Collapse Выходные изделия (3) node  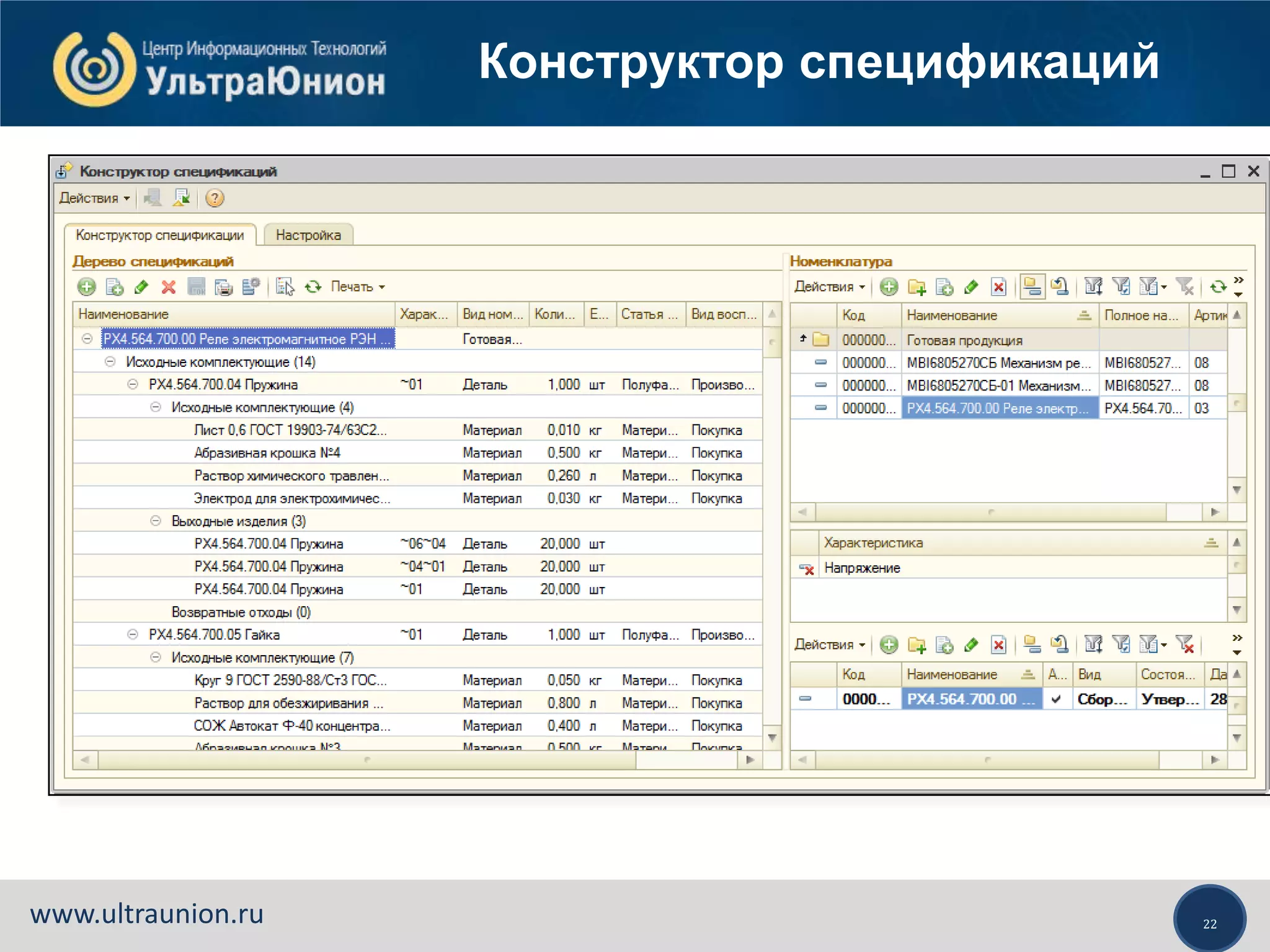pos(156,521)
